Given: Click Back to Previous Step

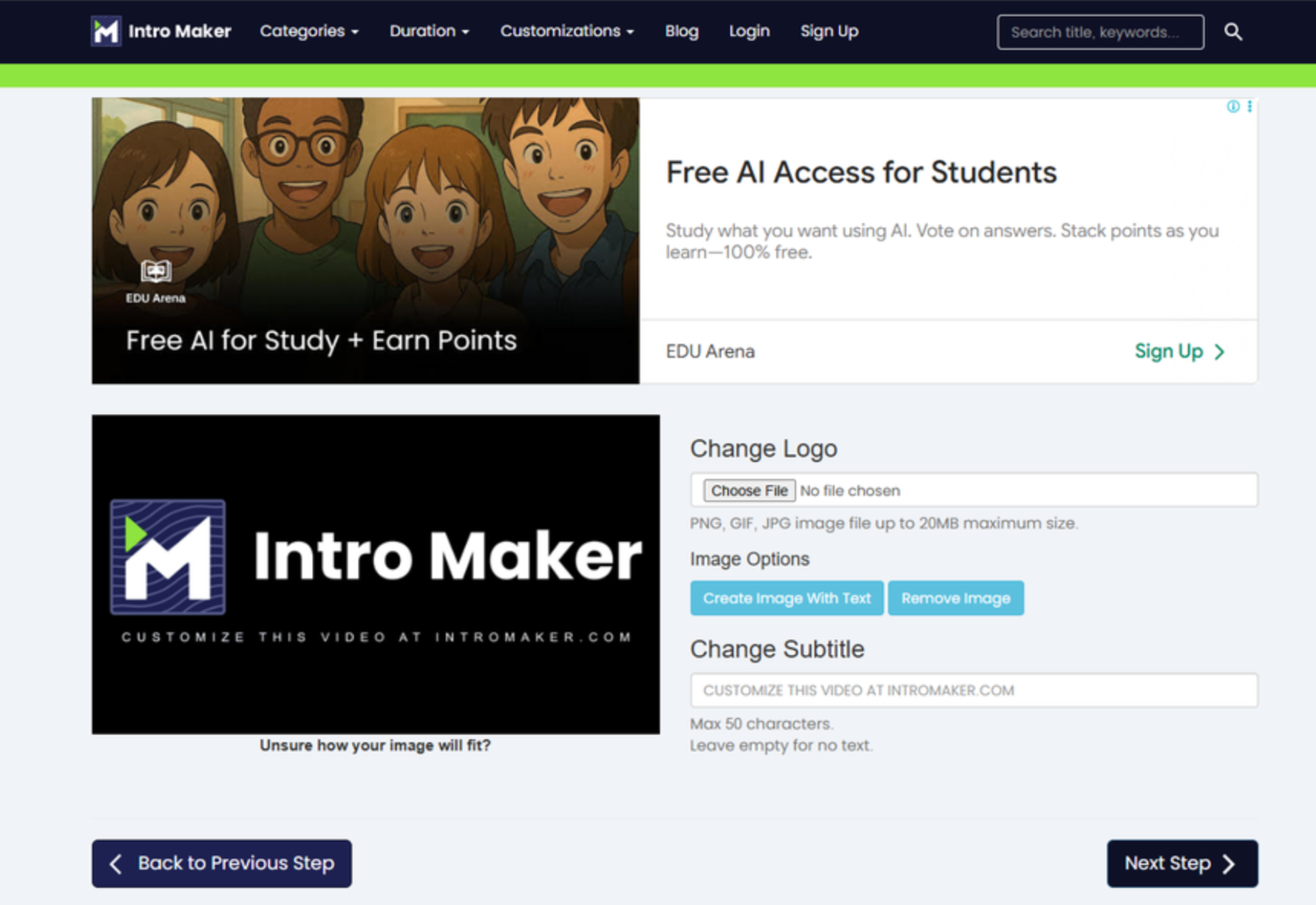Looking at the screenshot, I should coord(221,864).
